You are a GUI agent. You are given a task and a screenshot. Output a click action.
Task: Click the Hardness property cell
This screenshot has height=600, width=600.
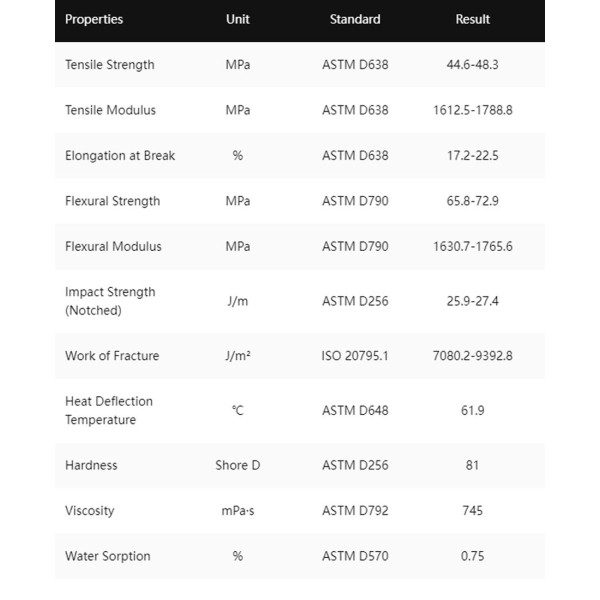(91, 465)
